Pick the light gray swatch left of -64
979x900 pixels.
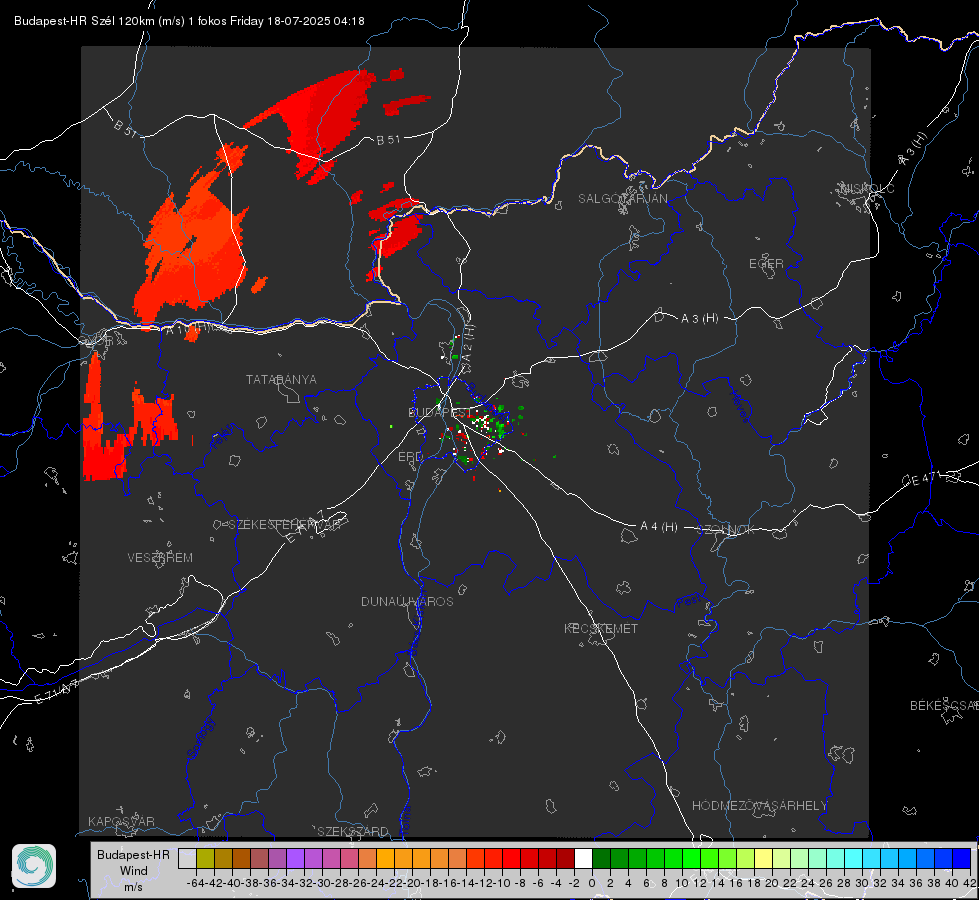tap(187, 858)
